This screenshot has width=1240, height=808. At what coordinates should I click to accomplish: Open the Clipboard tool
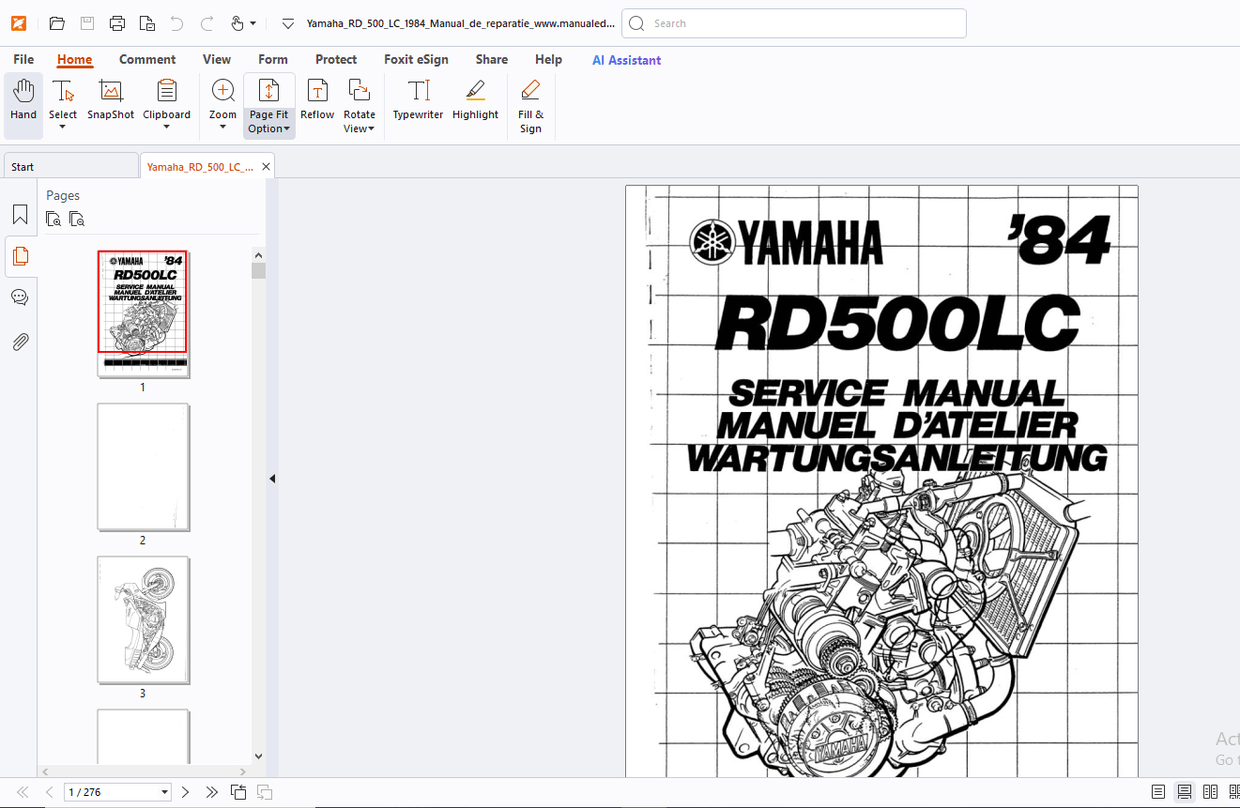click(166, 100)
